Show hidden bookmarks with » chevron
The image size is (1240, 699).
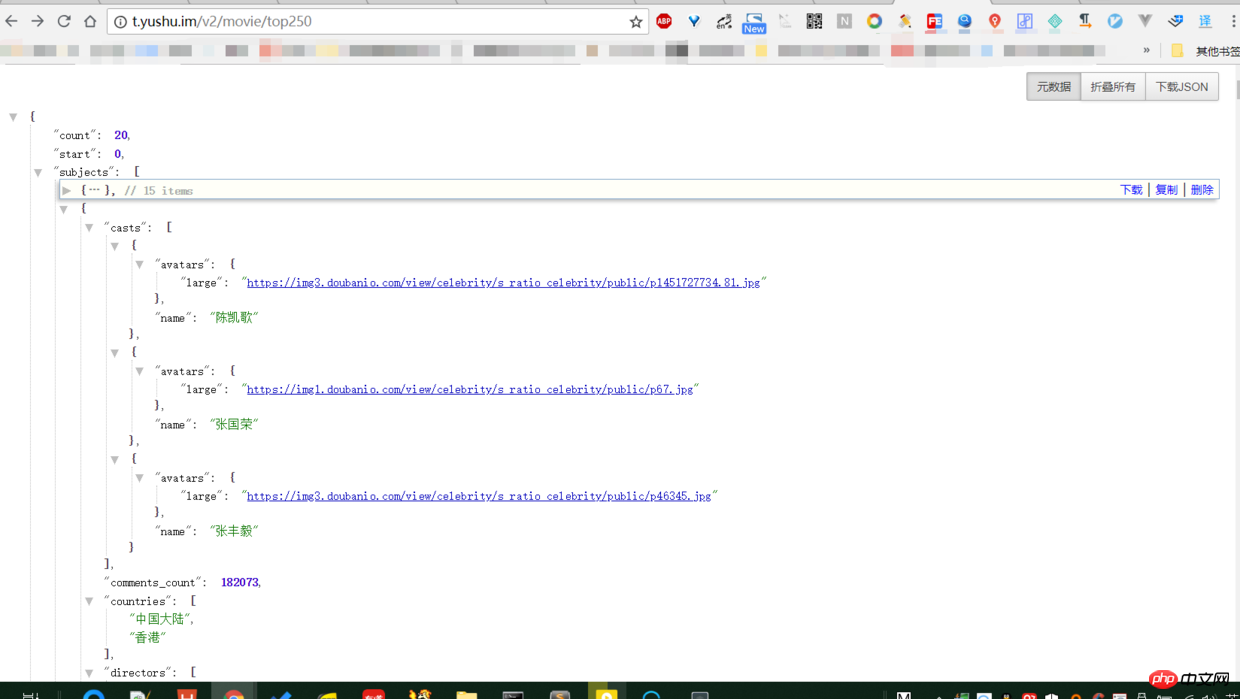tap(1146, 50)
